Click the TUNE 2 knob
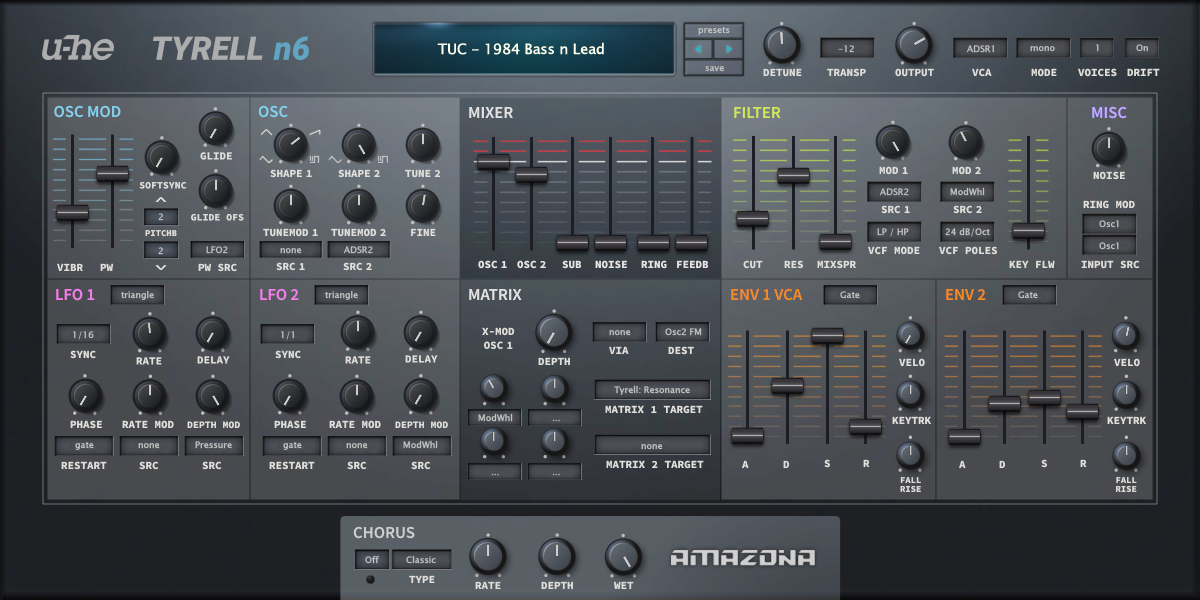 tap(422, 146)
